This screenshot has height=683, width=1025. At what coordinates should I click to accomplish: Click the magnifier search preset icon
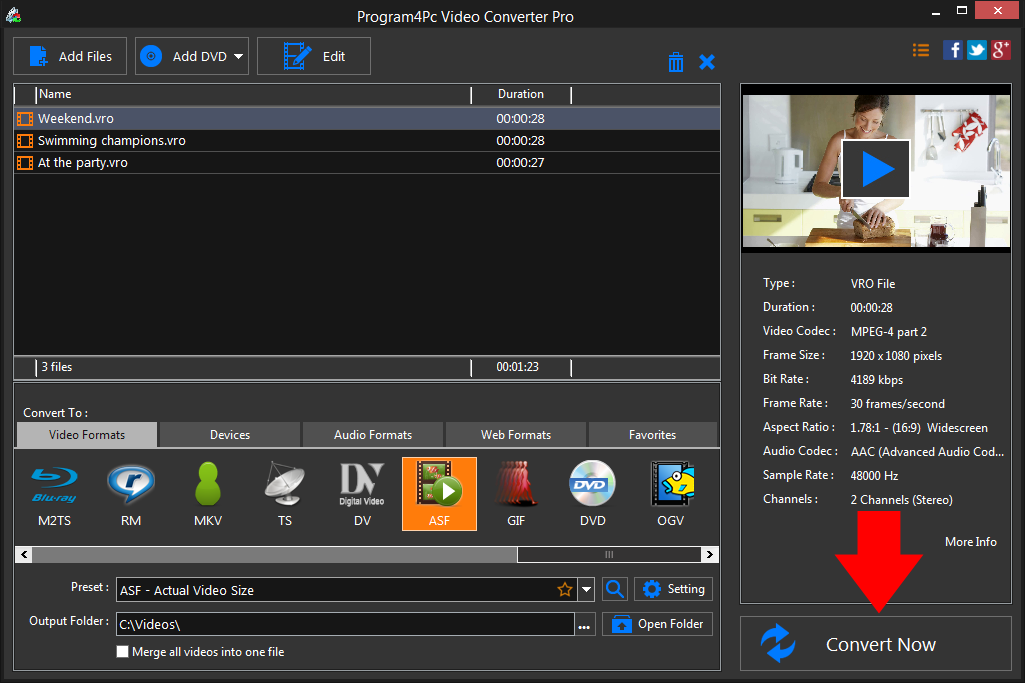point(615,589)
